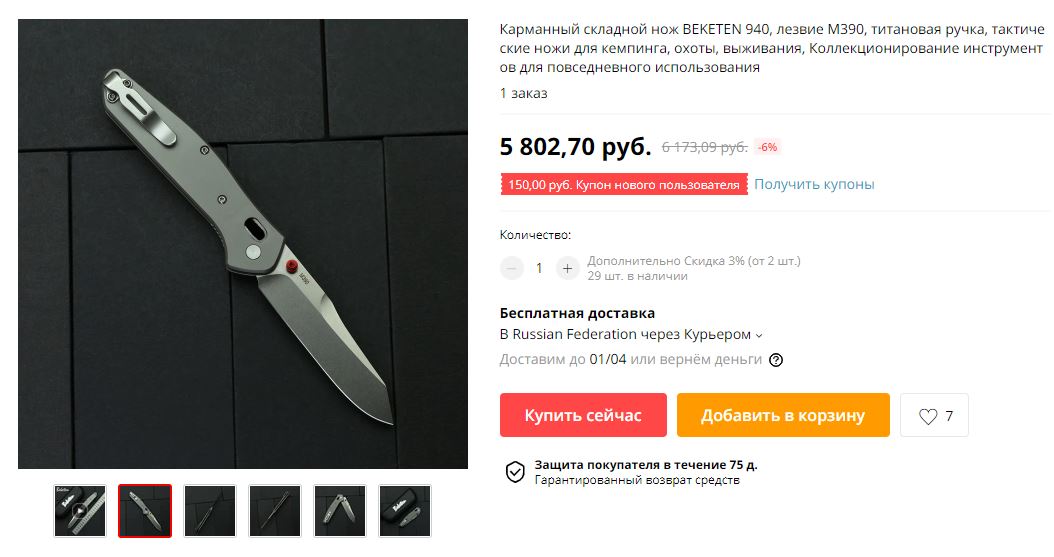The height and width of the screenshot is (557, 1054).
Task: Click the quantity number field
Action: click(539, 269)
